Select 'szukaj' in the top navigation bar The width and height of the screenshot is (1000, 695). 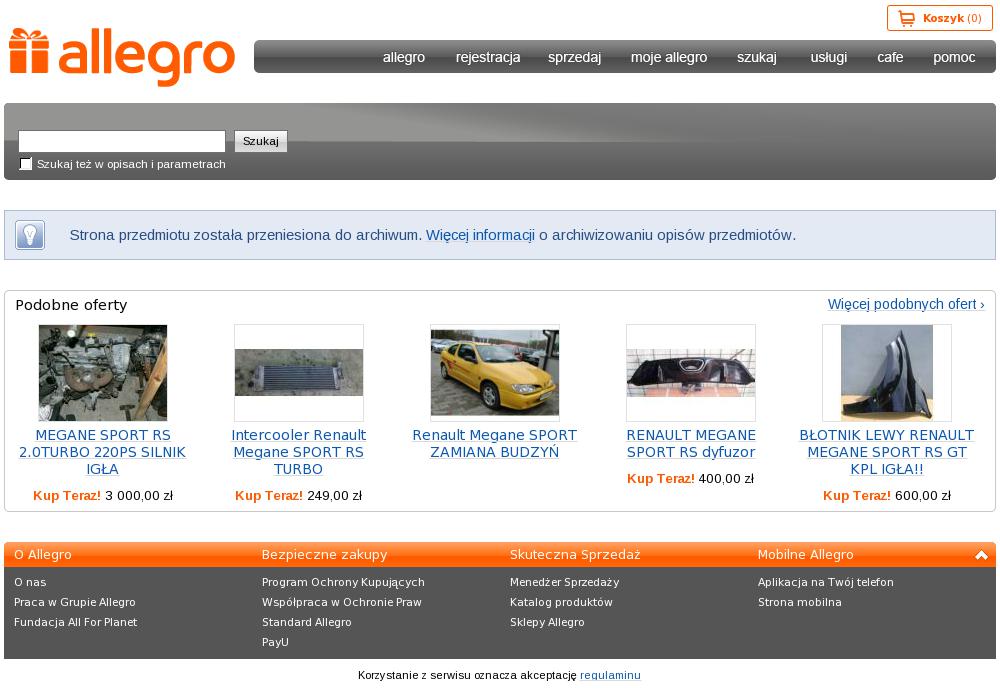pyautogui.click(x=757, y=57)
